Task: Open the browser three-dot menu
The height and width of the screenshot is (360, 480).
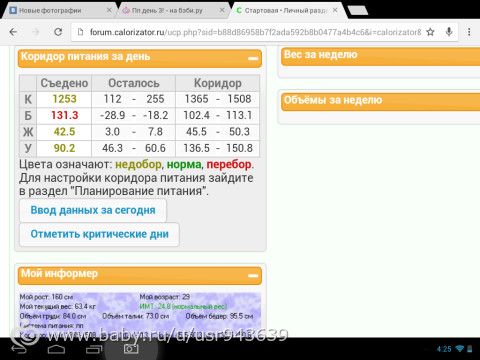Action: point(469,32)
